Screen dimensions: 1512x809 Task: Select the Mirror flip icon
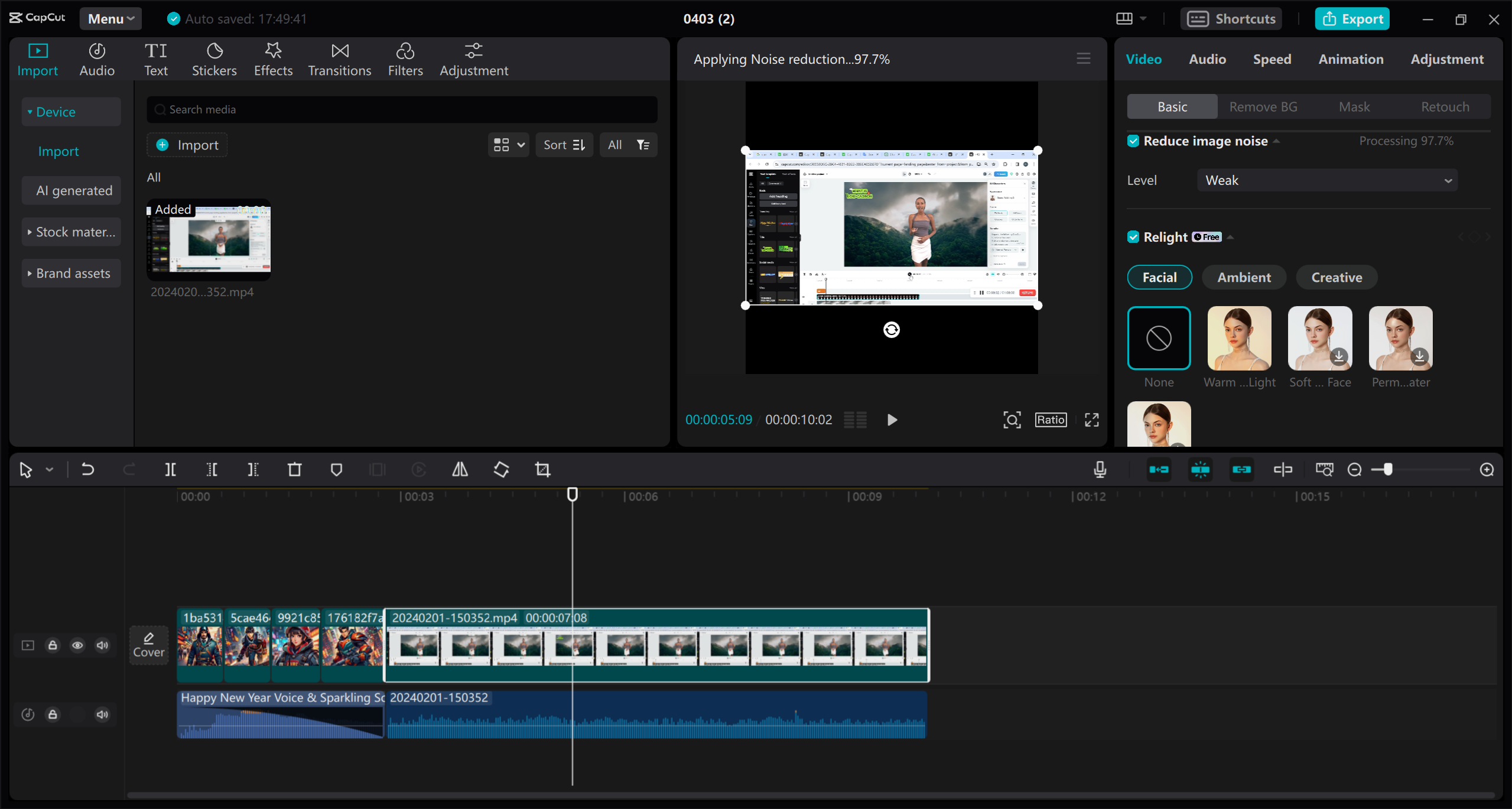point(460,470)
